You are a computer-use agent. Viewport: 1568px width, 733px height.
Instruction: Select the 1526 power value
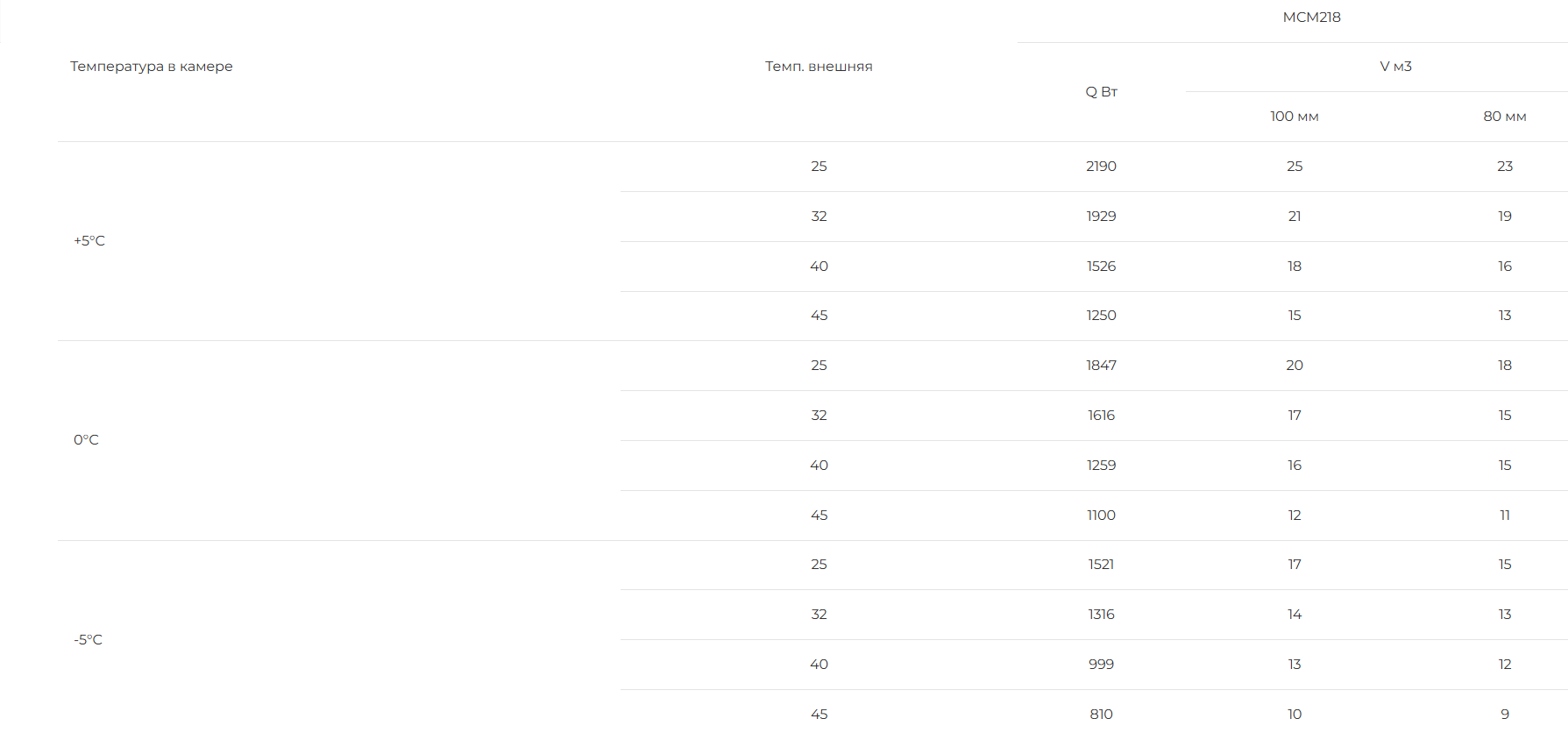(1101, 267)
